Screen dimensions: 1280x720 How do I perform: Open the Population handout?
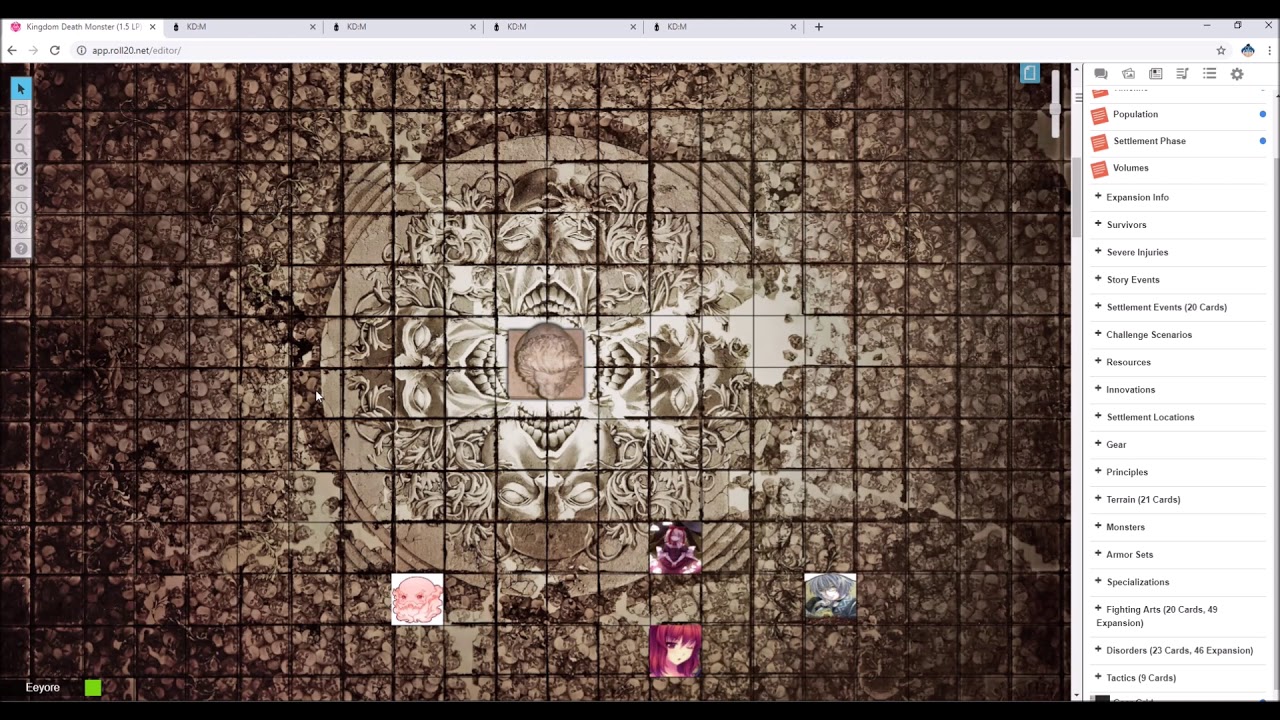tap(1135, 114)
